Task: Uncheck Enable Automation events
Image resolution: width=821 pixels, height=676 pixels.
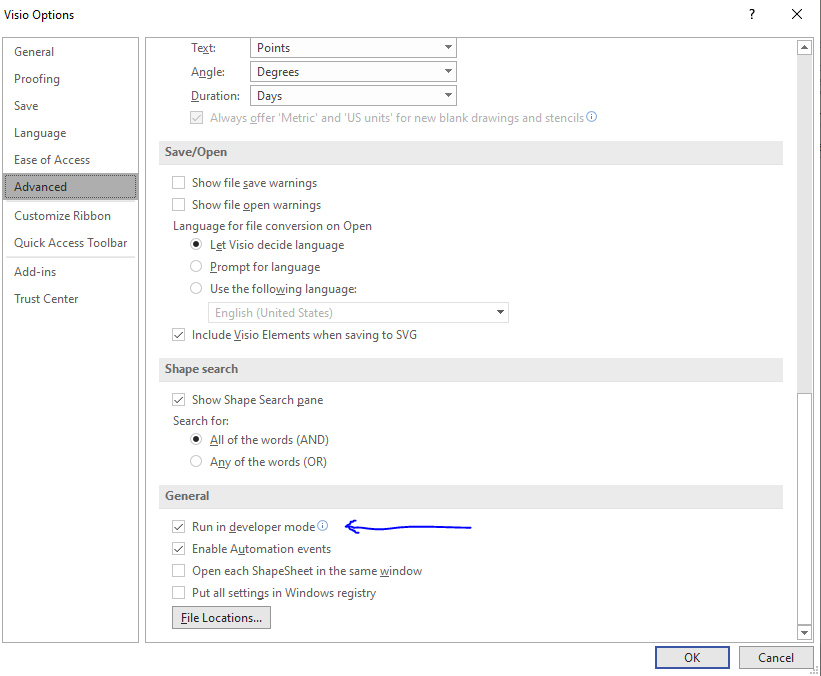Action: (179, 548)
